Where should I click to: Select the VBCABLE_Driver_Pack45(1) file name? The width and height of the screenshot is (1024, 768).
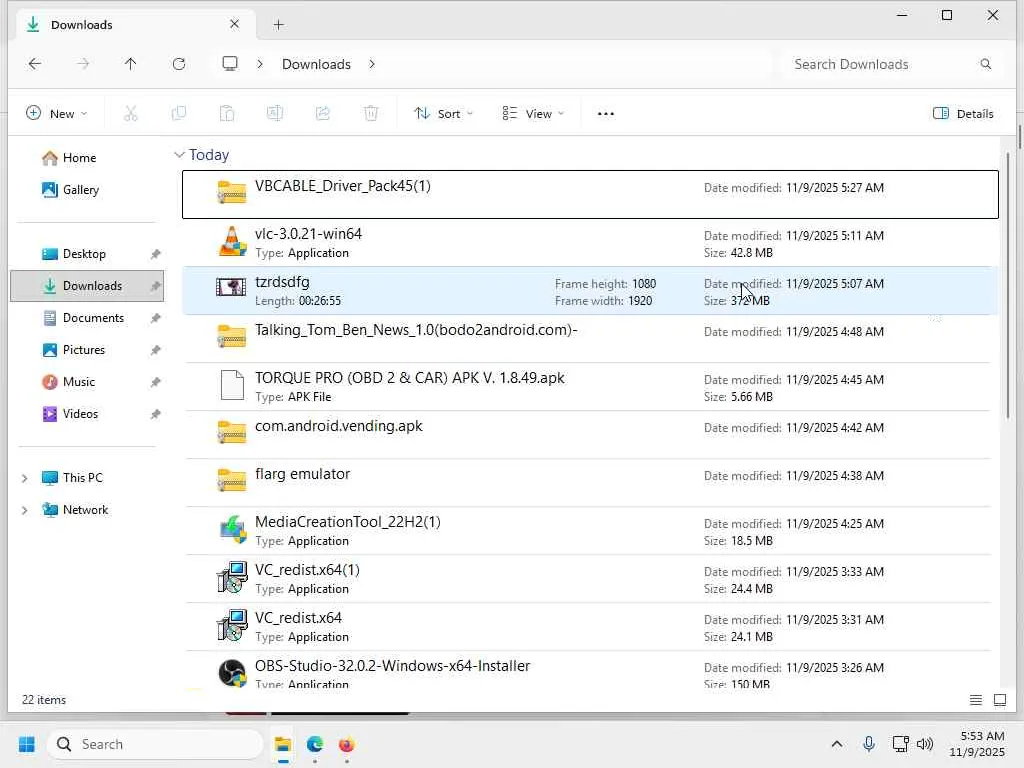pyautogui.click(x=342, y=186)
